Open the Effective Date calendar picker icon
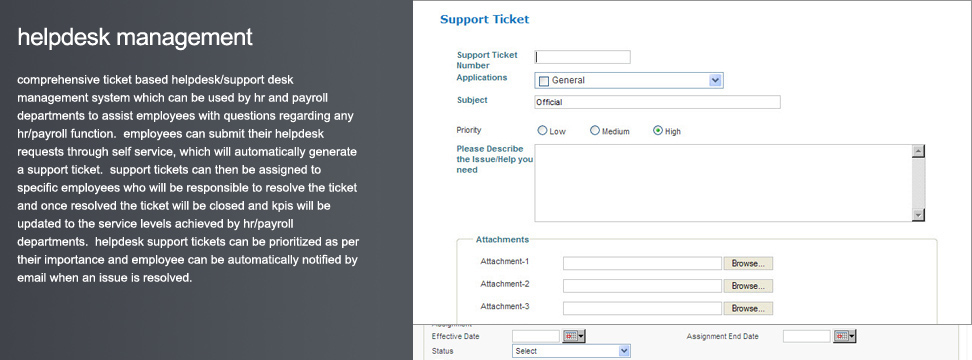 click(573, 336)
